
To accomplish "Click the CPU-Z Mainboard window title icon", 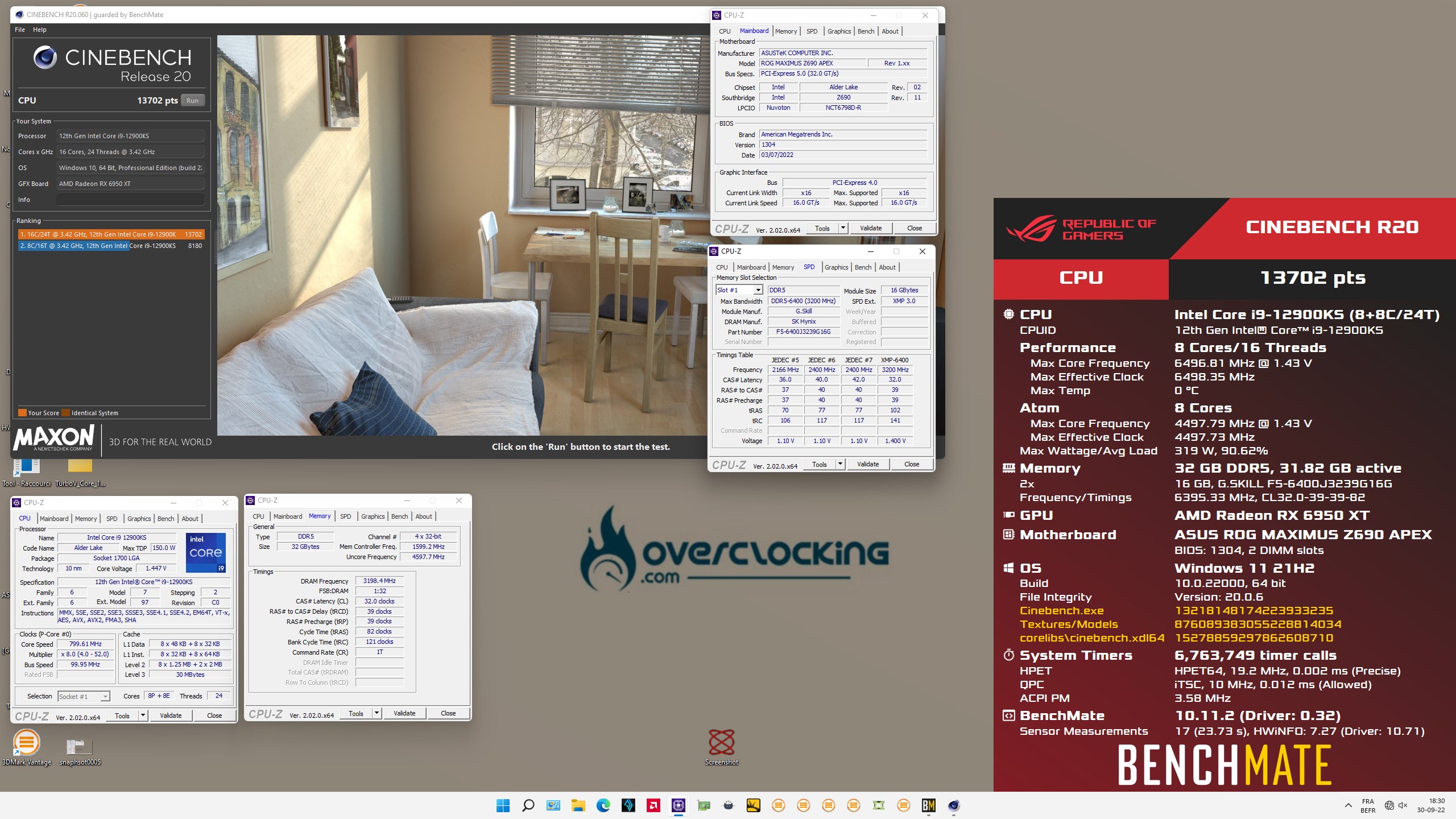I will click(x=717, y=15).
